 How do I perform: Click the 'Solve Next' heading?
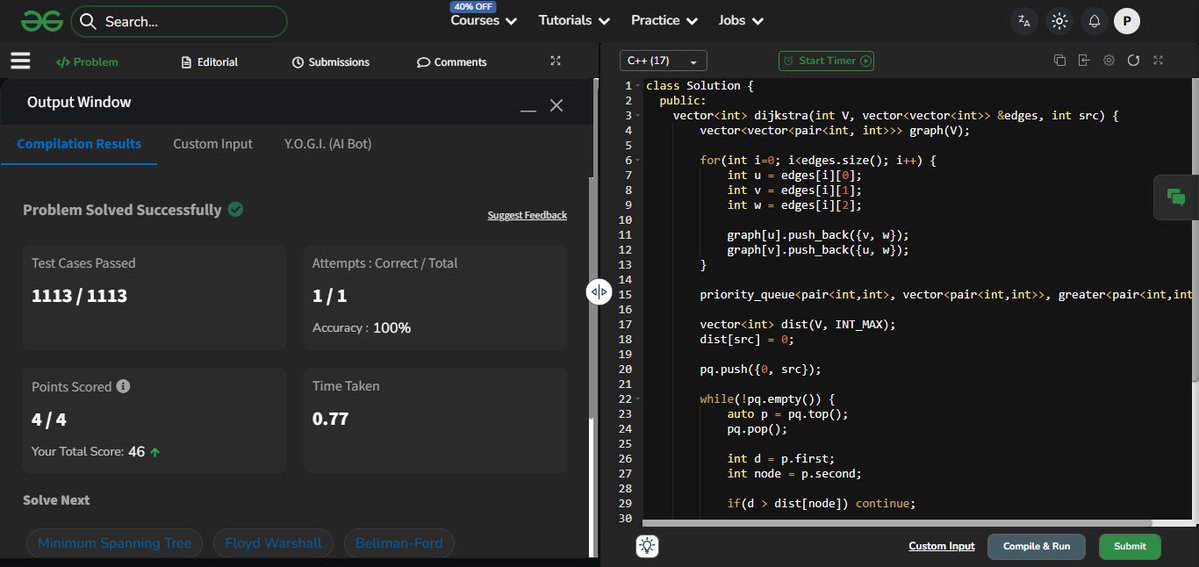57,500
